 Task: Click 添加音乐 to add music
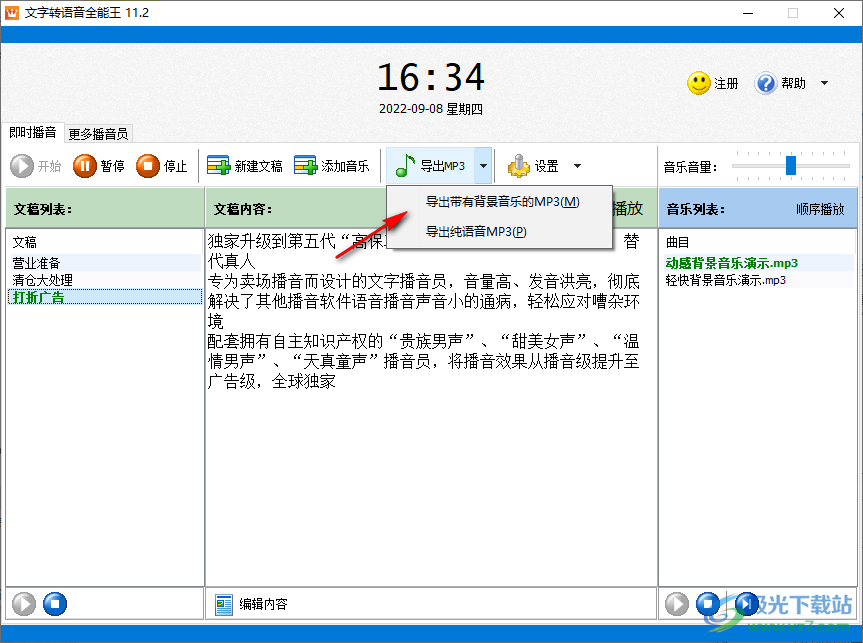click(x=332, y=166)
